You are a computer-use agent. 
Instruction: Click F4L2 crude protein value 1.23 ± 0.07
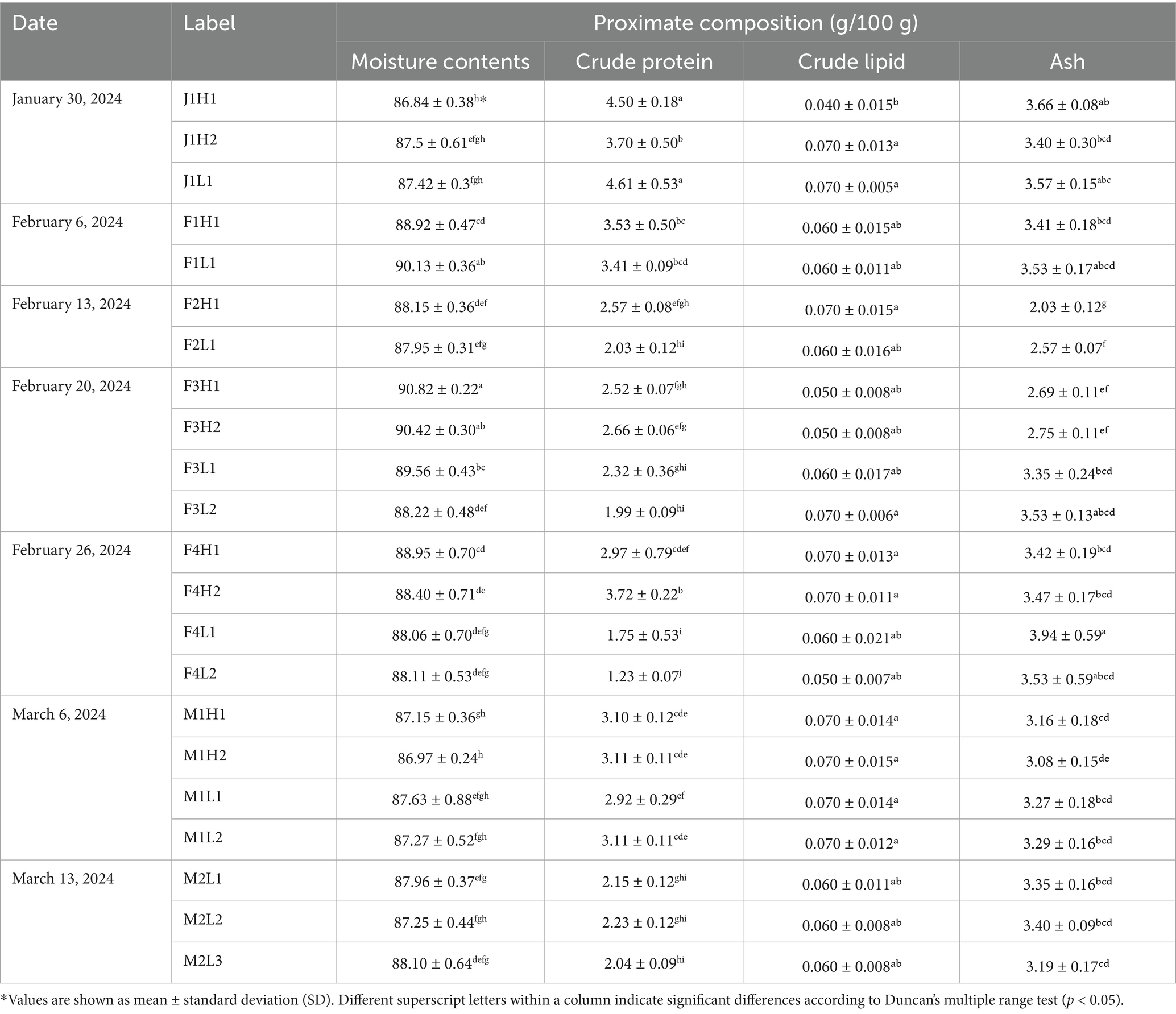pos(644,676)
